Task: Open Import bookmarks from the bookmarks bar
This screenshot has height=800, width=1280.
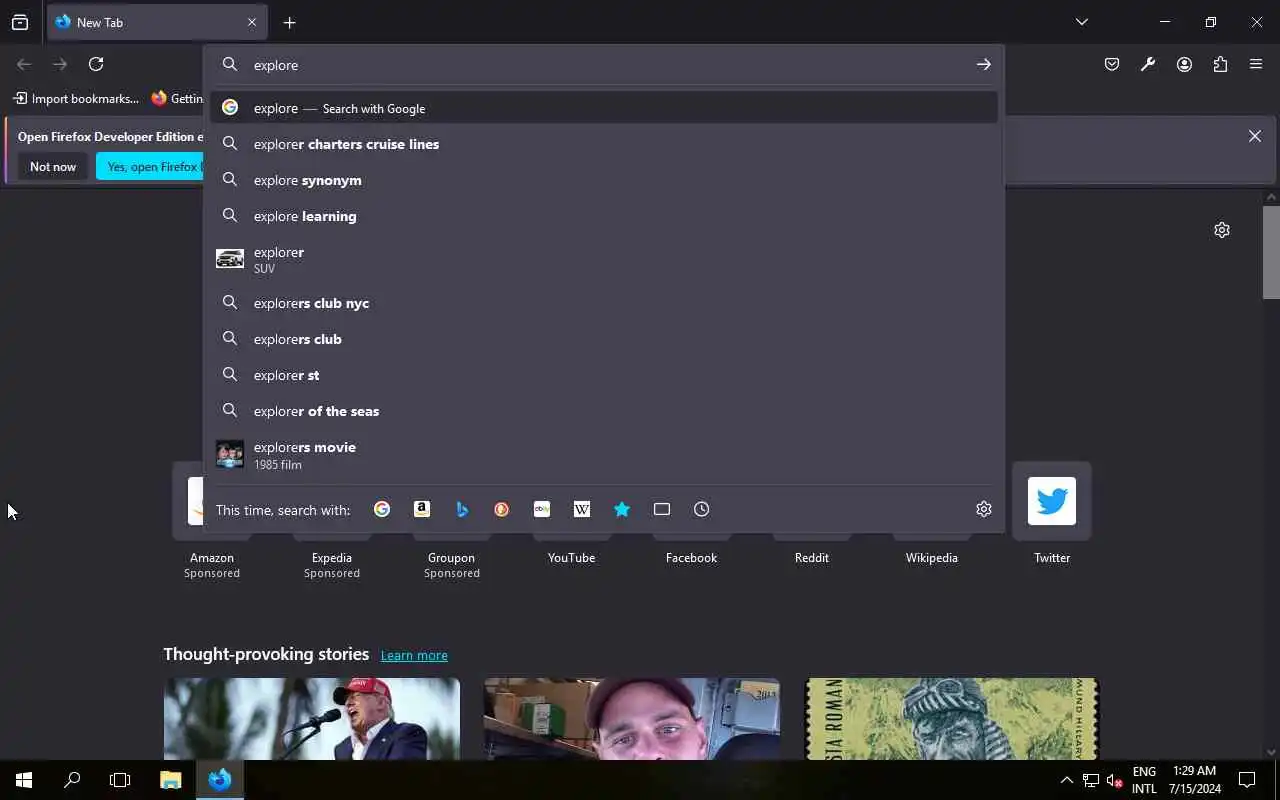Action: [76, 98]
